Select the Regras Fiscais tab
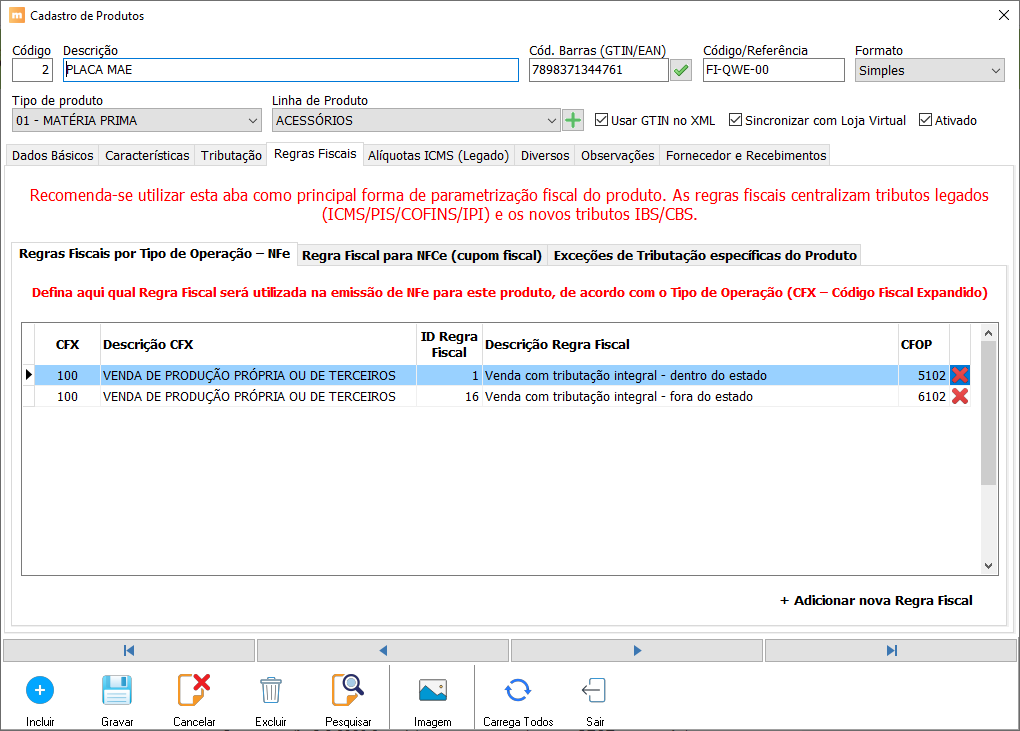This screenshot has width=1020, height=731. (315, 154)
